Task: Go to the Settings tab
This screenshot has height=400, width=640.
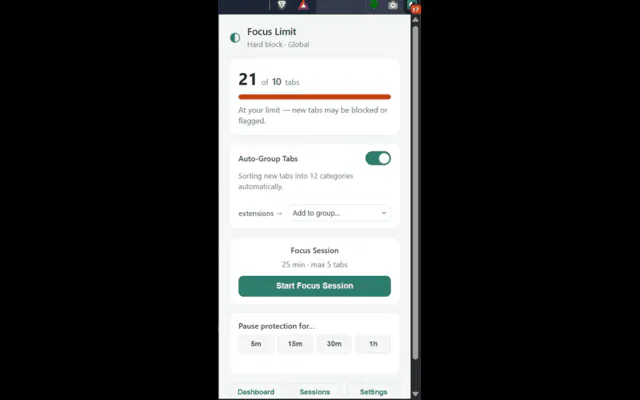Action: 373,392
